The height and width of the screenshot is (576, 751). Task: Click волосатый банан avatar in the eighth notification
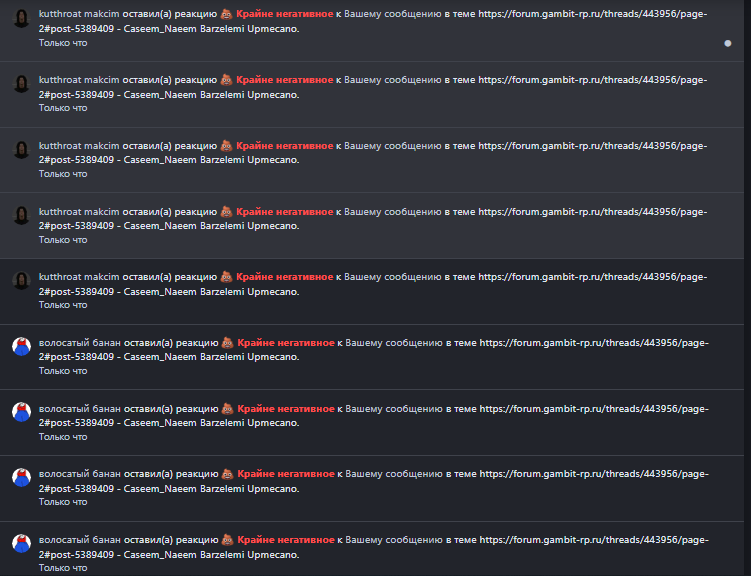pos(22,477)
